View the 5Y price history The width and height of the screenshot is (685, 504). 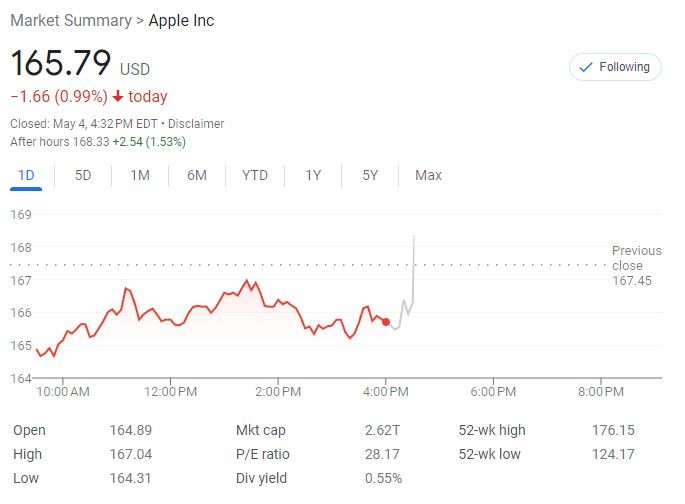(x=370, y=176)
